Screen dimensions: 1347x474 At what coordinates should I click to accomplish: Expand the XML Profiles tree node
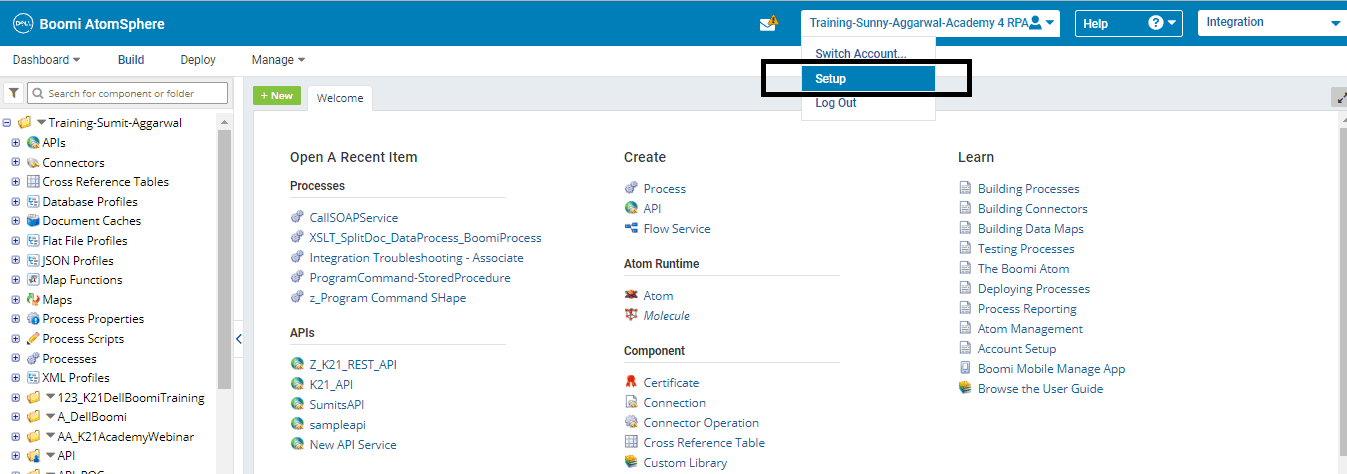click(15, 378)
